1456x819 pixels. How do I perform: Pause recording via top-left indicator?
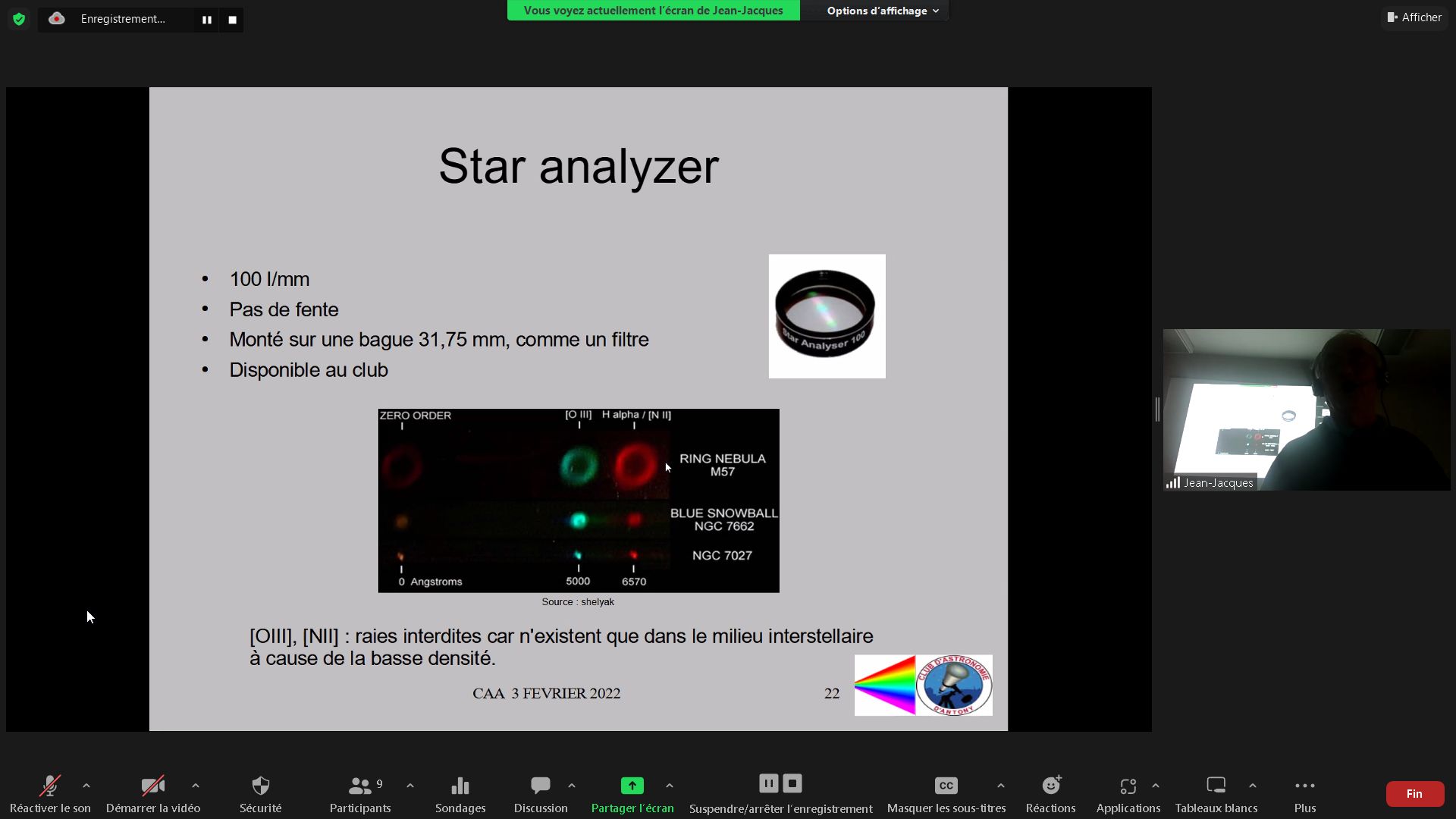[x=207, y=20]
